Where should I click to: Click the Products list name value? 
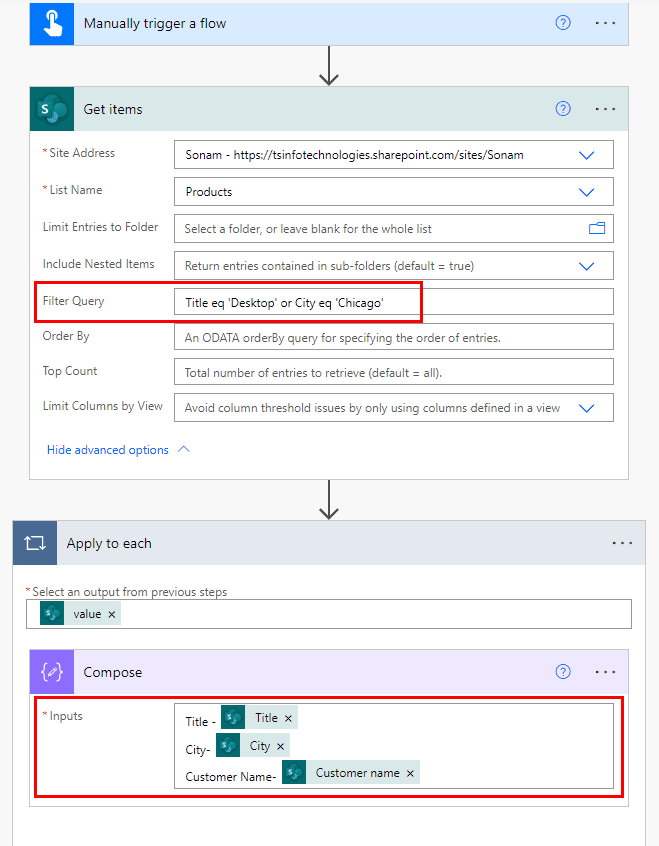[x=209, y=192]
